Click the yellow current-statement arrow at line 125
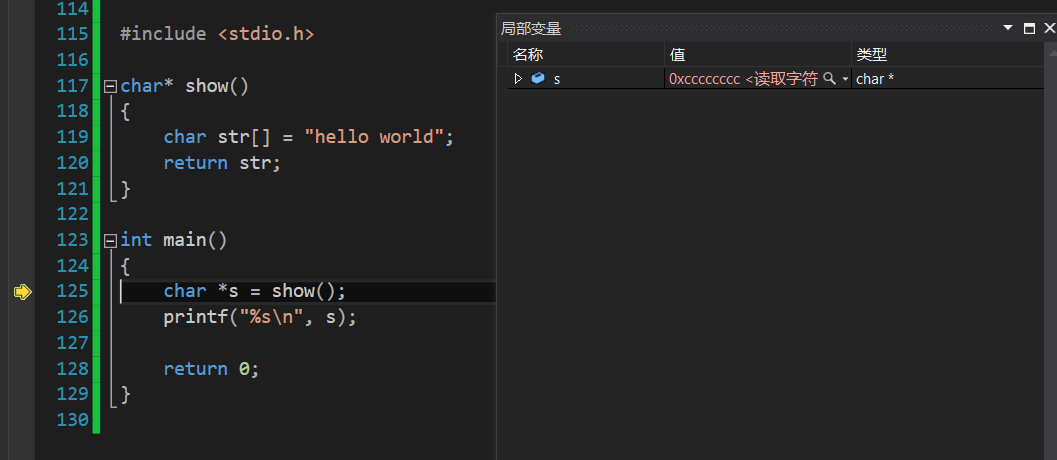 pyautogui.click(x=22, y=292)
